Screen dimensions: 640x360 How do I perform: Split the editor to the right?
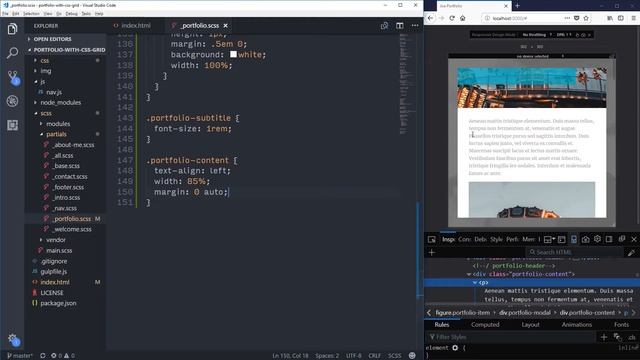tap(400, 26)
